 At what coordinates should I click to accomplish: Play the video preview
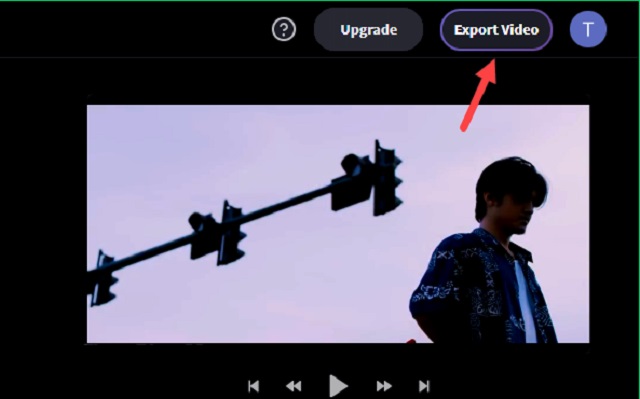pos(338,386)
